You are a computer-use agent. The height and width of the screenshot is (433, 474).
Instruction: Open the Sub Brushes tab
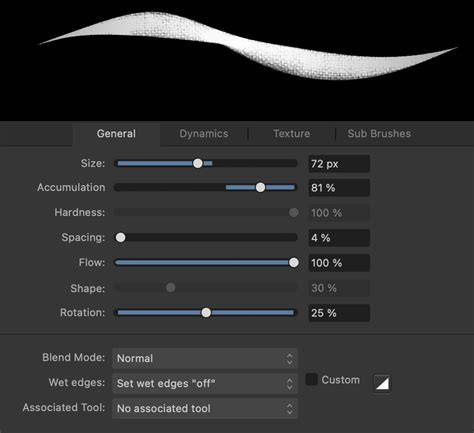coord(379,134)
